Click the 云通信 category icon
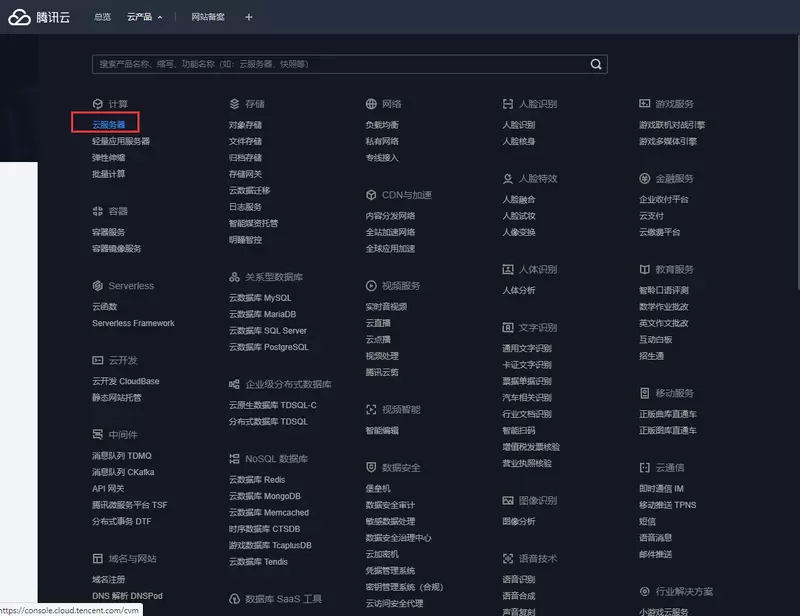The width and height of the screenshot is (800, 616). pos(644,468)
